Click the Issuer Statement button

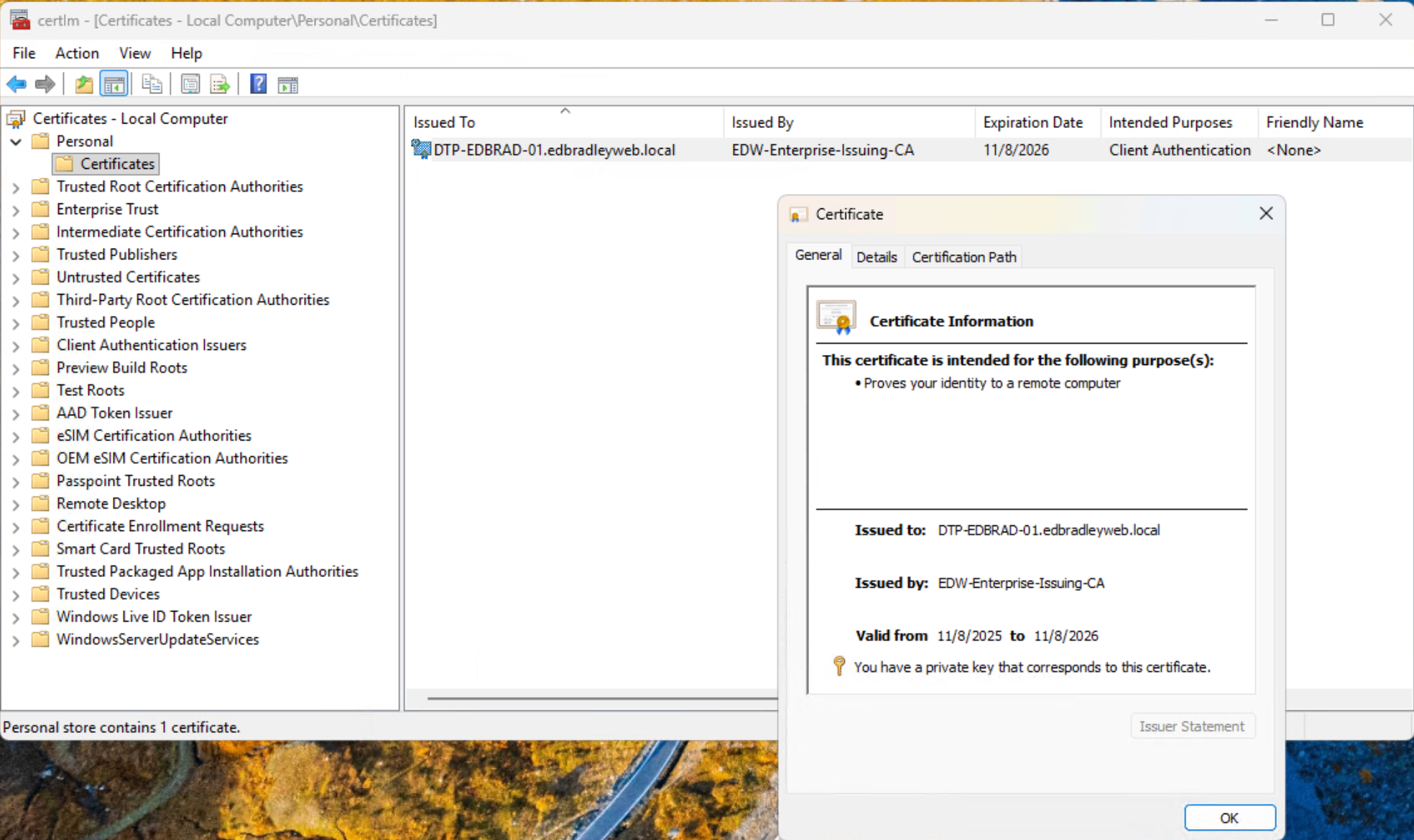click(x=1192, y=726)
